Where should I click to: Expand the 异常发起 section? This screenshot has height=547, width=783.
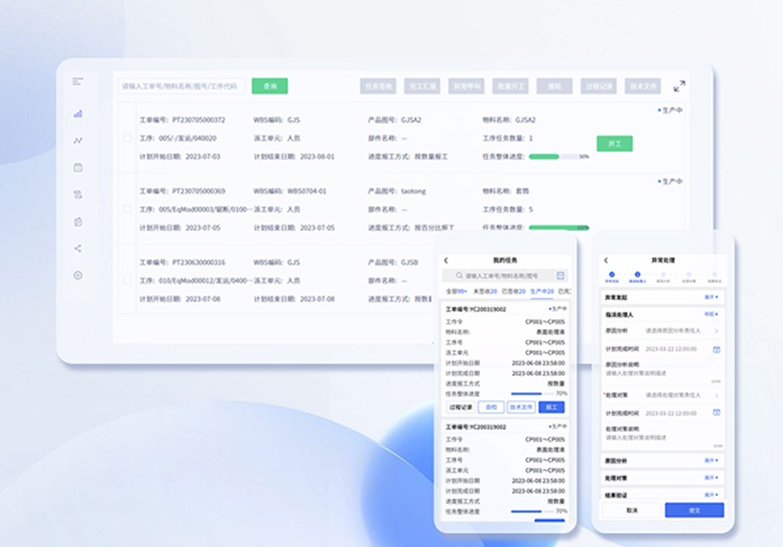pyautogui.click(x=712, y=297)
